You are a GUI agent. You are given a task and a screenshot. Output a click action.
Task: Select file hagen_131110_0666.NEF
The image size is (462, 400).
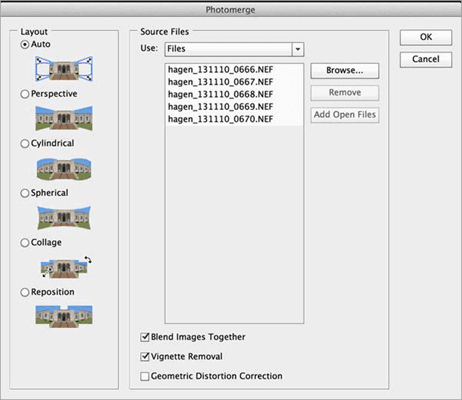tap(234, 70)
